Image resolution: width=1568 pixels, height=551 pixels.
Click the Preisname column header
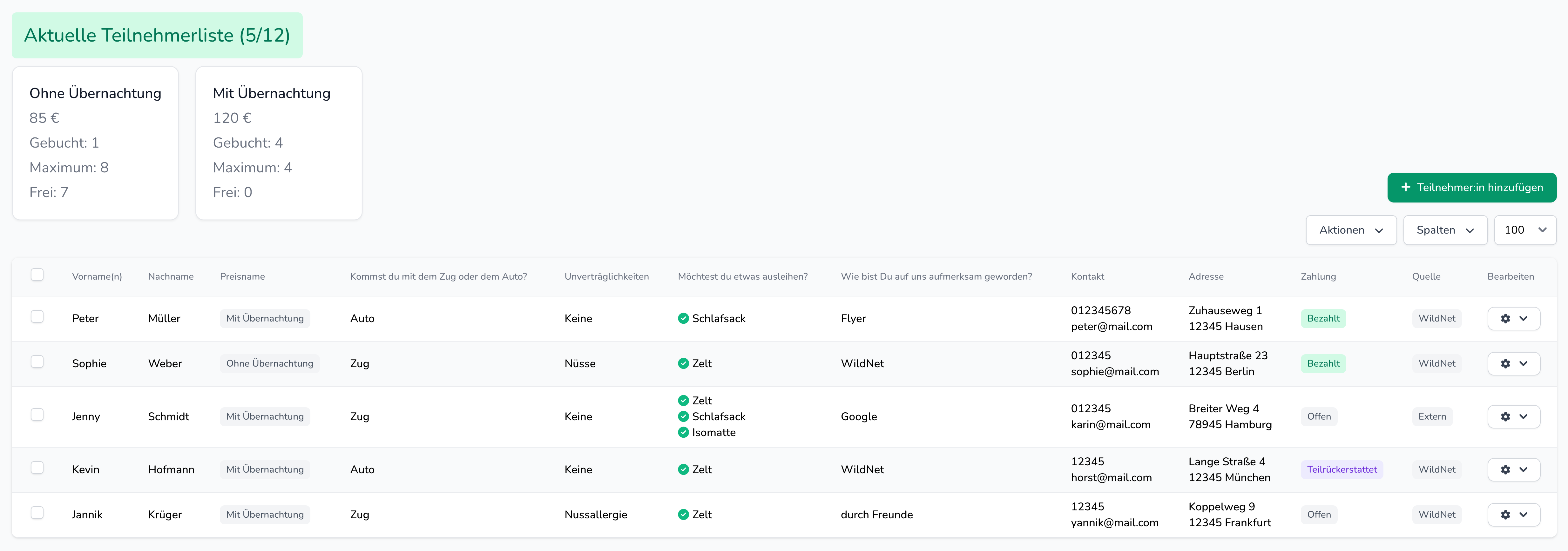[242, 277]
